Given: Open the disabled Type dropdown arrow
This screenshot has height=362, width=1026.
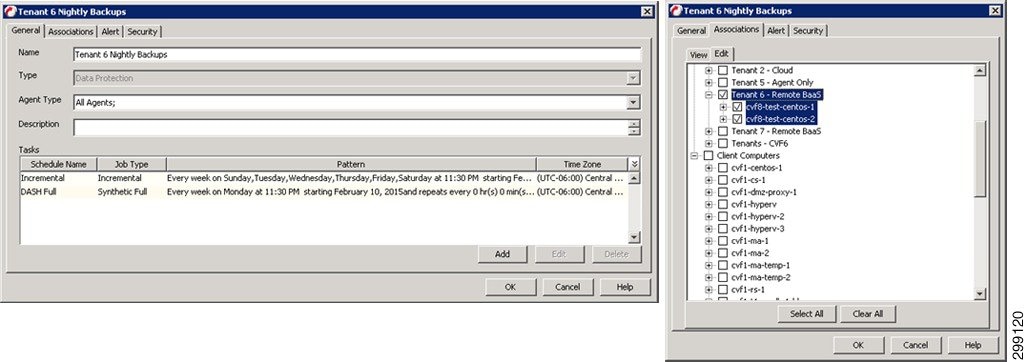Looking at the screenshot, I should [x=633, y=78].
